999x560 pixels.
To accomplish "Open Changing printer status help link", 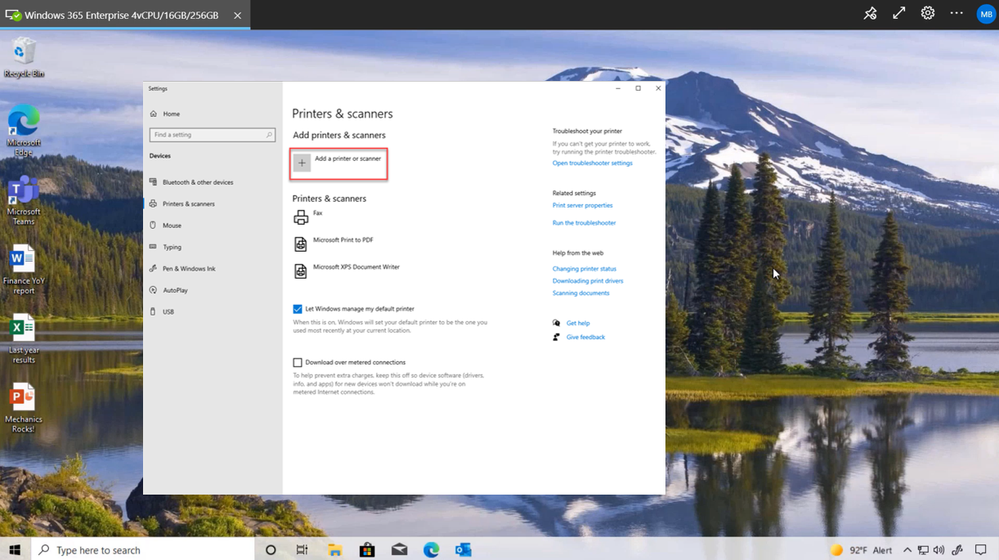I will point(584,269).
